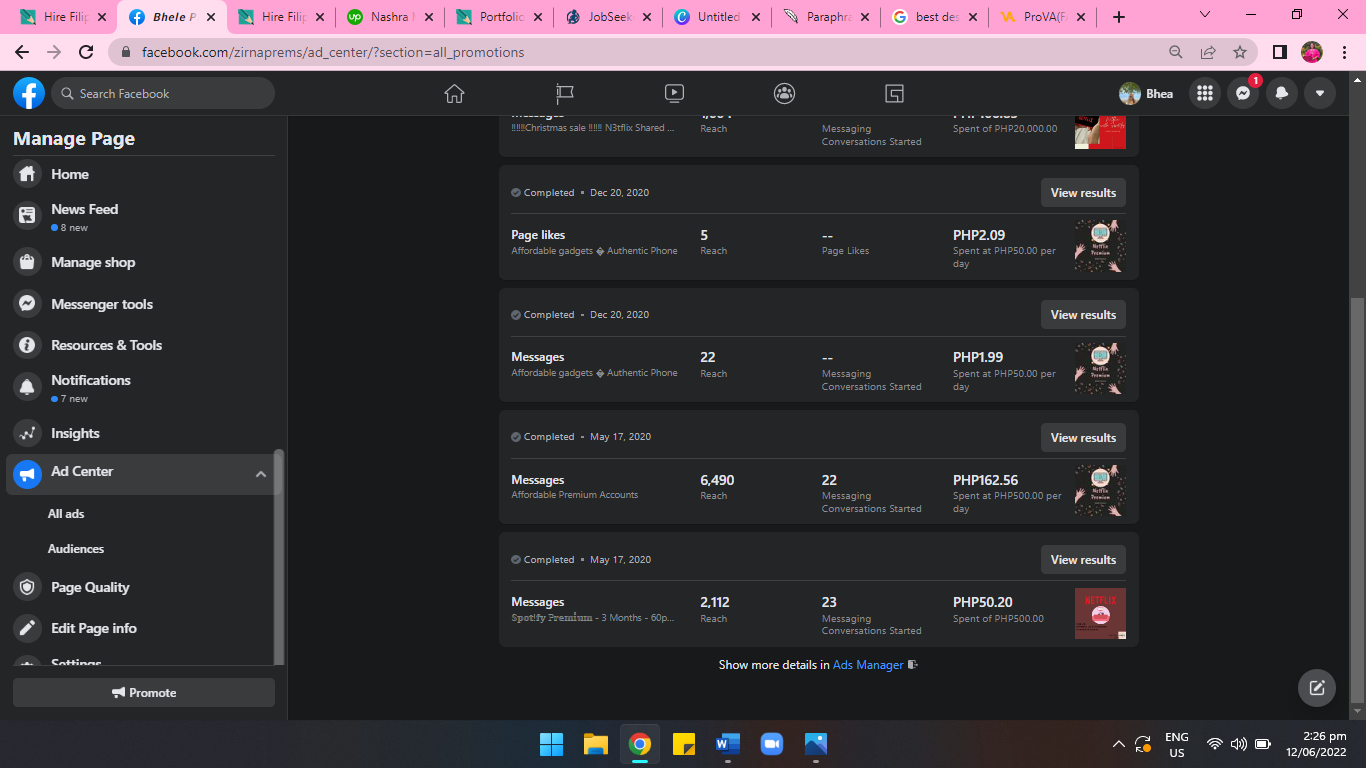Click the Facebook logo icon
Screen dimensions: 1366x768
pyautogui.click(x=29, y=93)
